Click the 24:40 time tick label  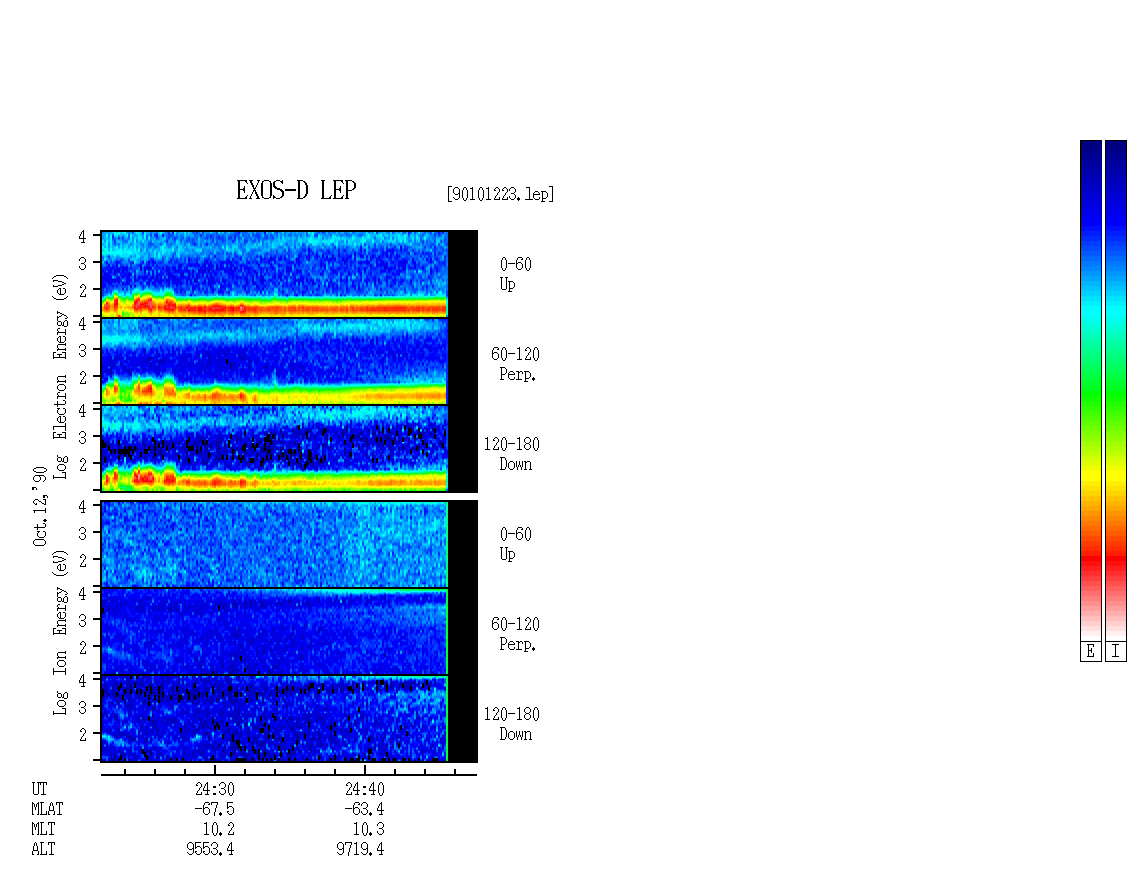click(x=365, y=789)
